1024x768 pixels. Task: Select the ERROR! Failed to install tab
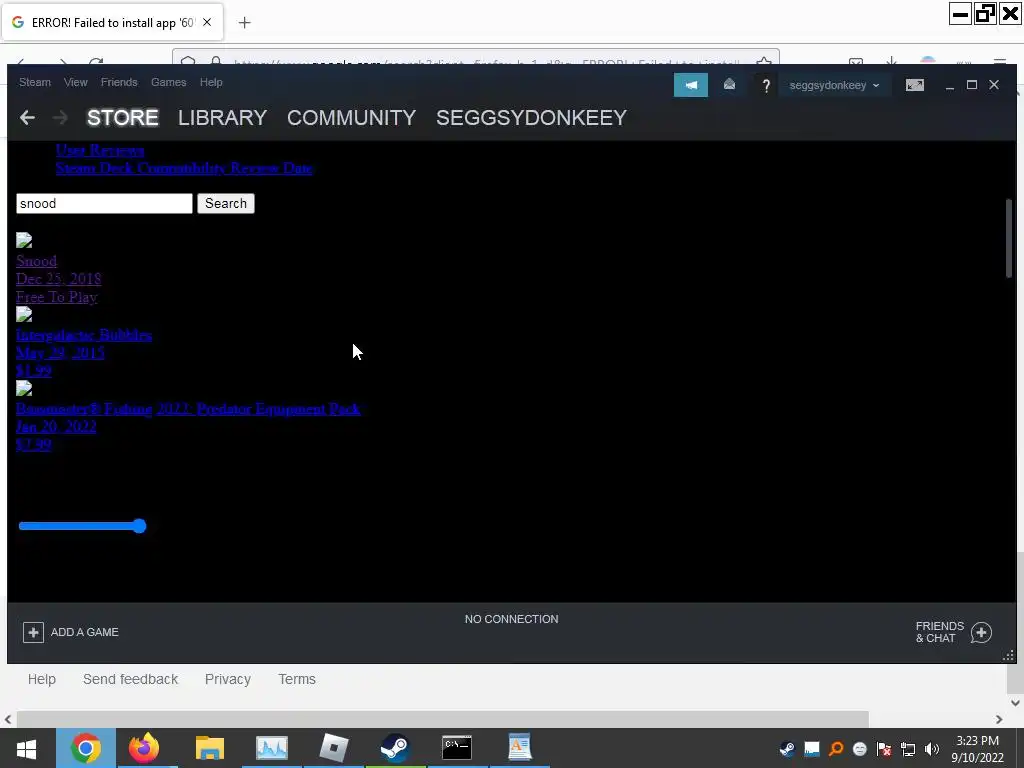pos(113,22)
